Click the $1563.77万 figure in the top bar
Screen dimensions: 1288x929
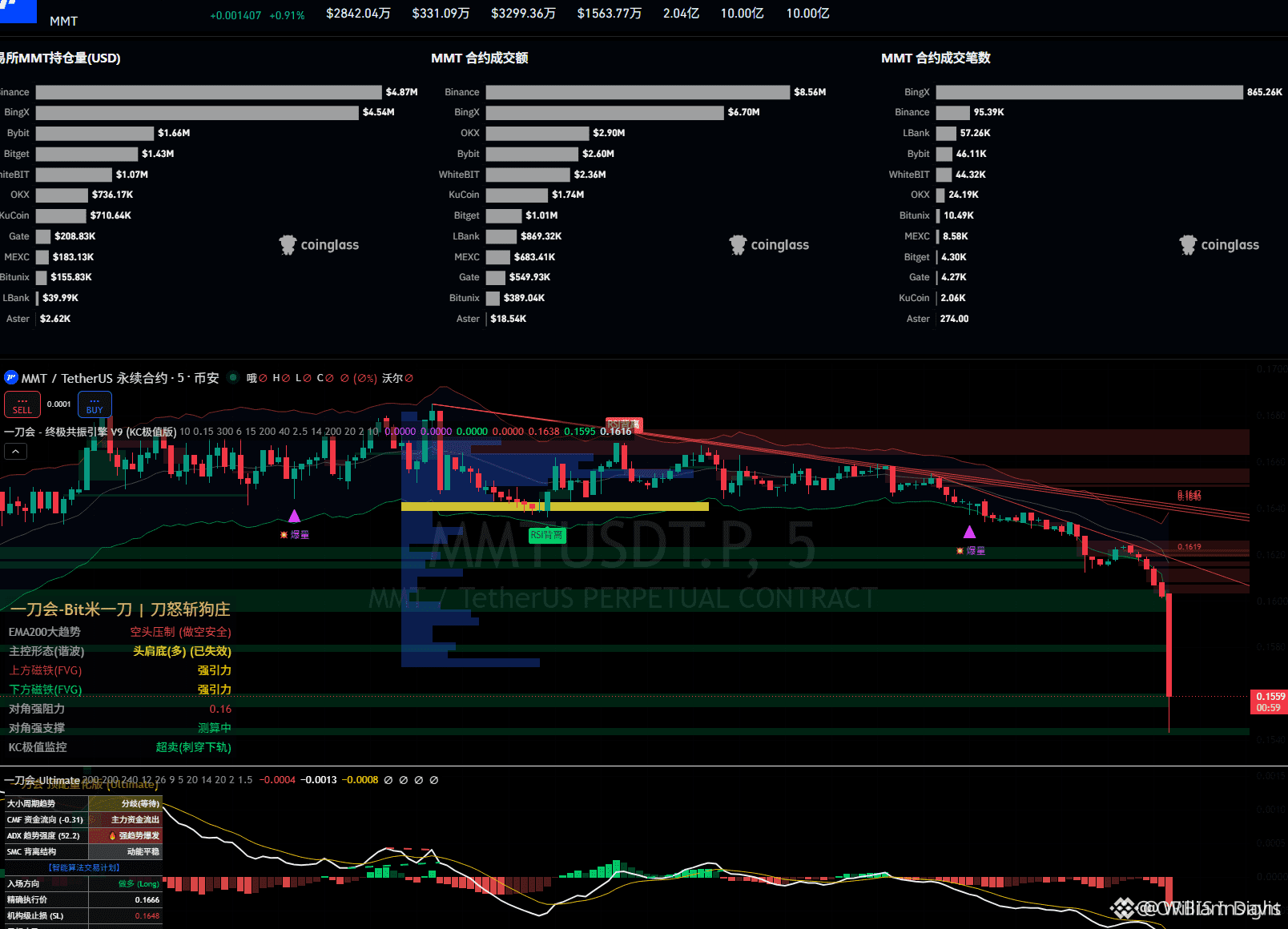pyautogui.click(x=610, y=14)
